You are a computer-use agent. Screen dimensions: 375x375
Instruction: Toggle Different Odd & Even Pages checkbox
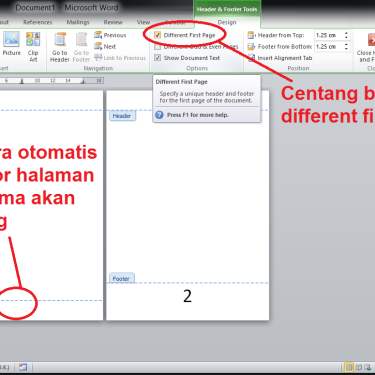click(157, 46)
